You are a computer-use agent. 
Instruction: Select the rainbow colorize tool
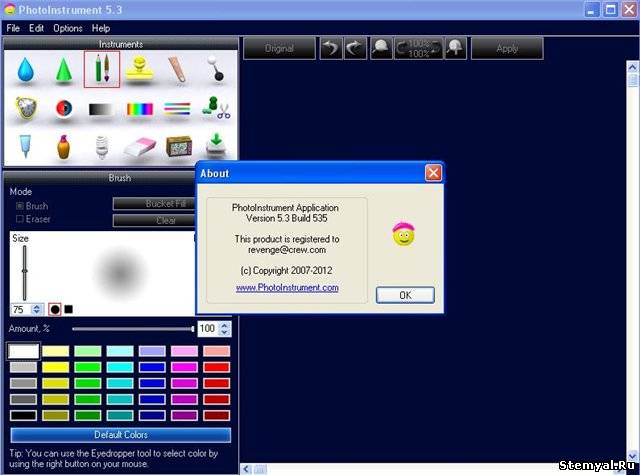[140, 109]
